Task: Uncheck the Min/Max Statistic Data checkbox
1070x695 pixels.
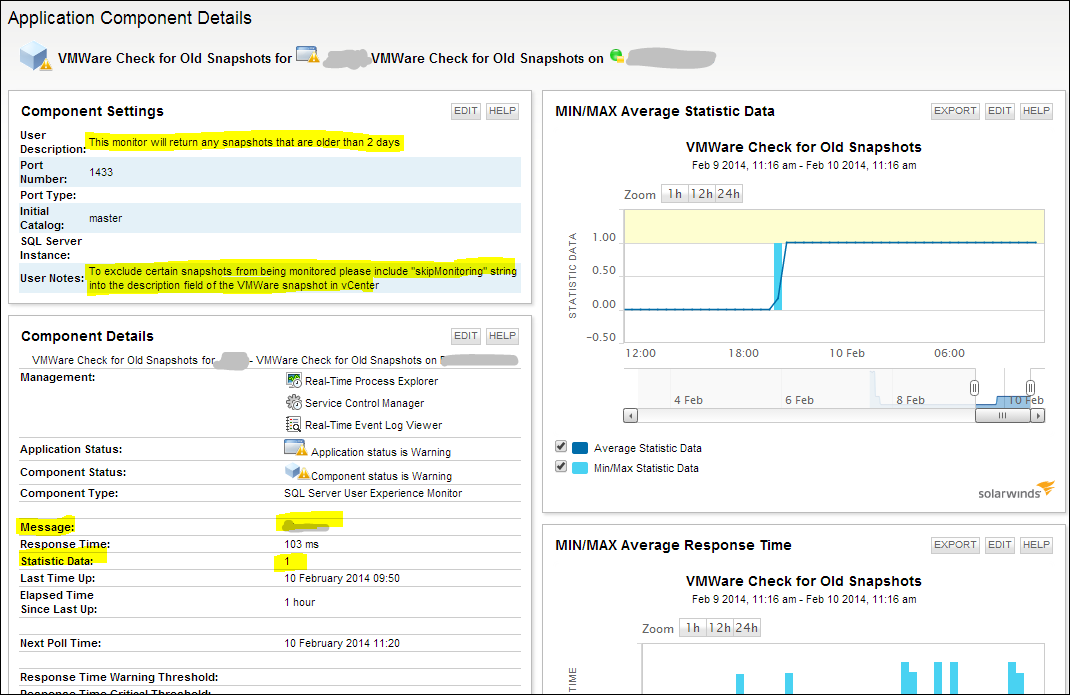Action: pos(561,466)
